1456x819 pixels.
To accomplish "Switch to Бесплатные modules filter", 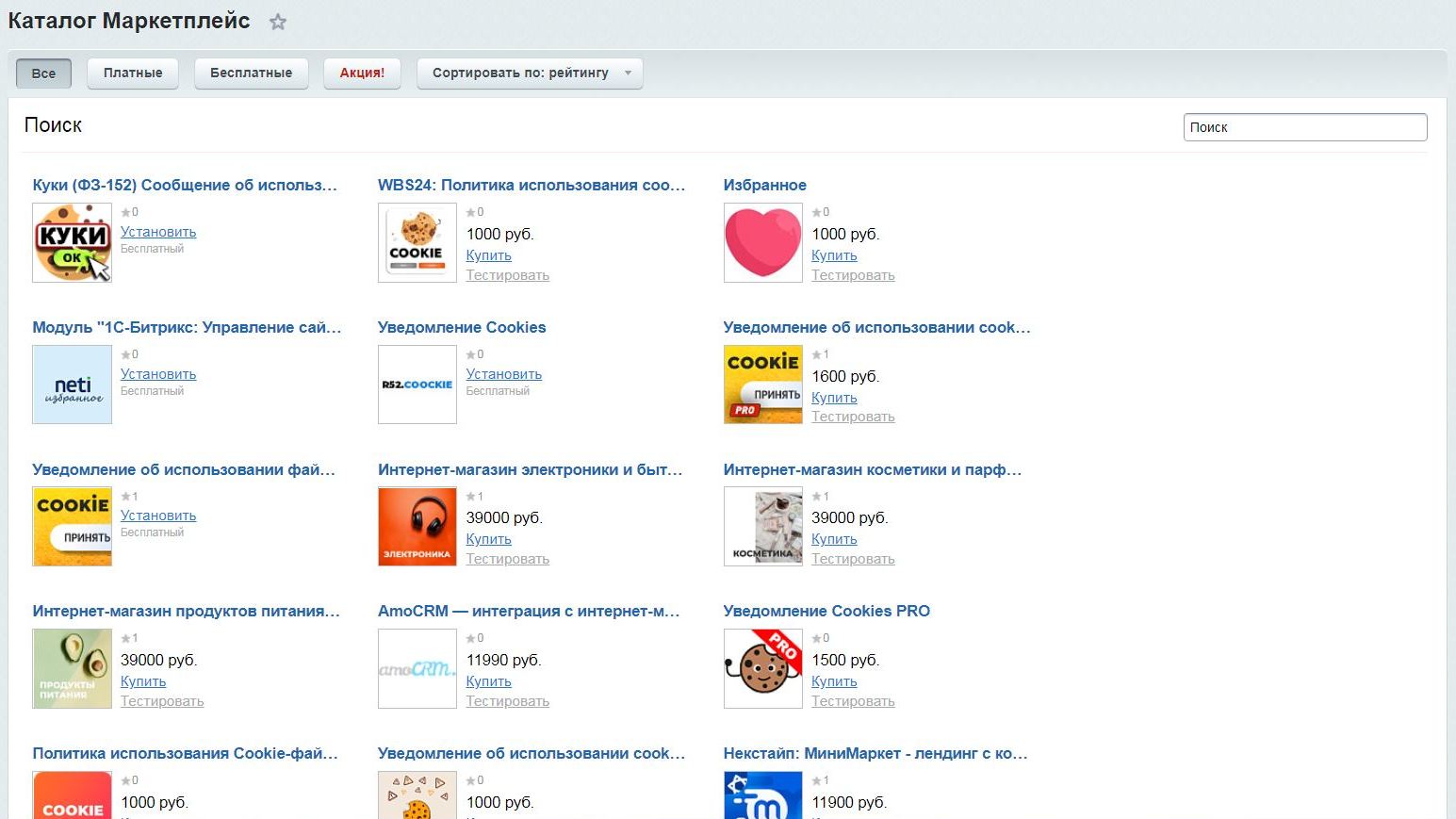I will click(x=251, y=74).
